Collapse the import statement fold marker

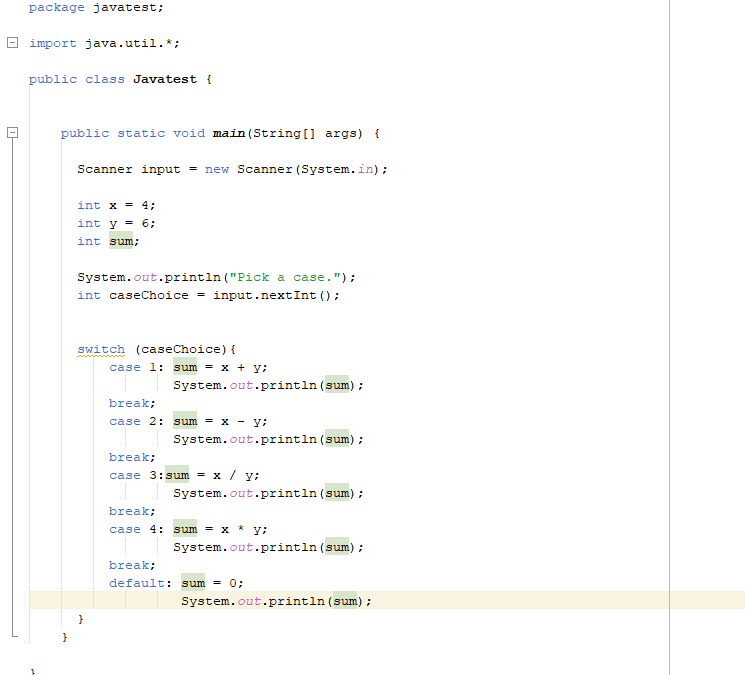12,43
